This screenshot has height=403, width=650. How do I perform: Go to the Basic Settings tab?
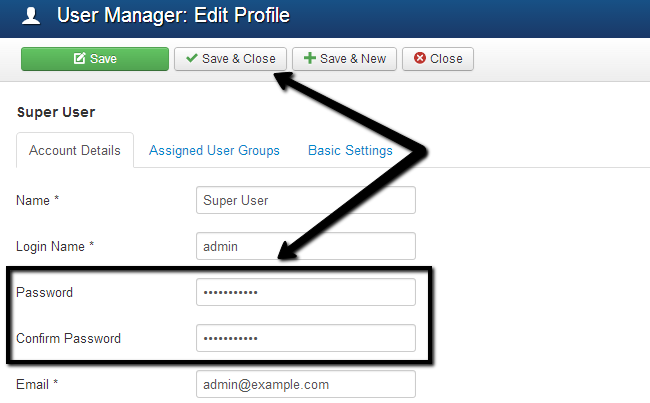(350, 151)
